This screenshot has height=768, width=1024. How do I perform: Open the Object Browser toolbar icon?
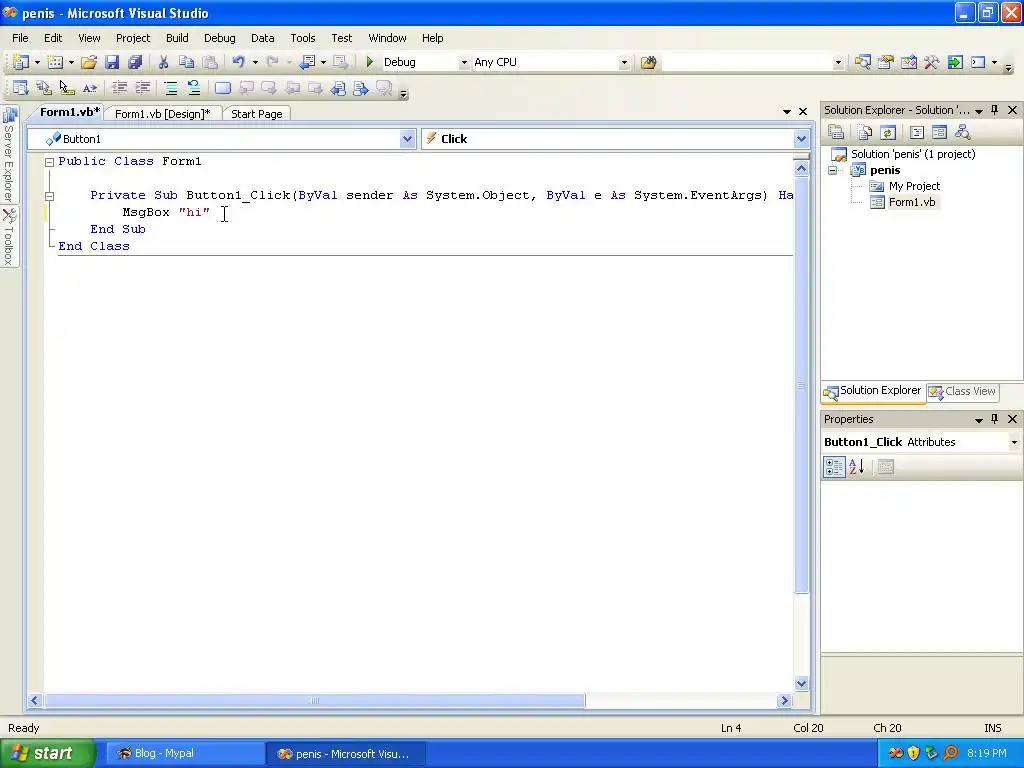[x=909, y=62]
